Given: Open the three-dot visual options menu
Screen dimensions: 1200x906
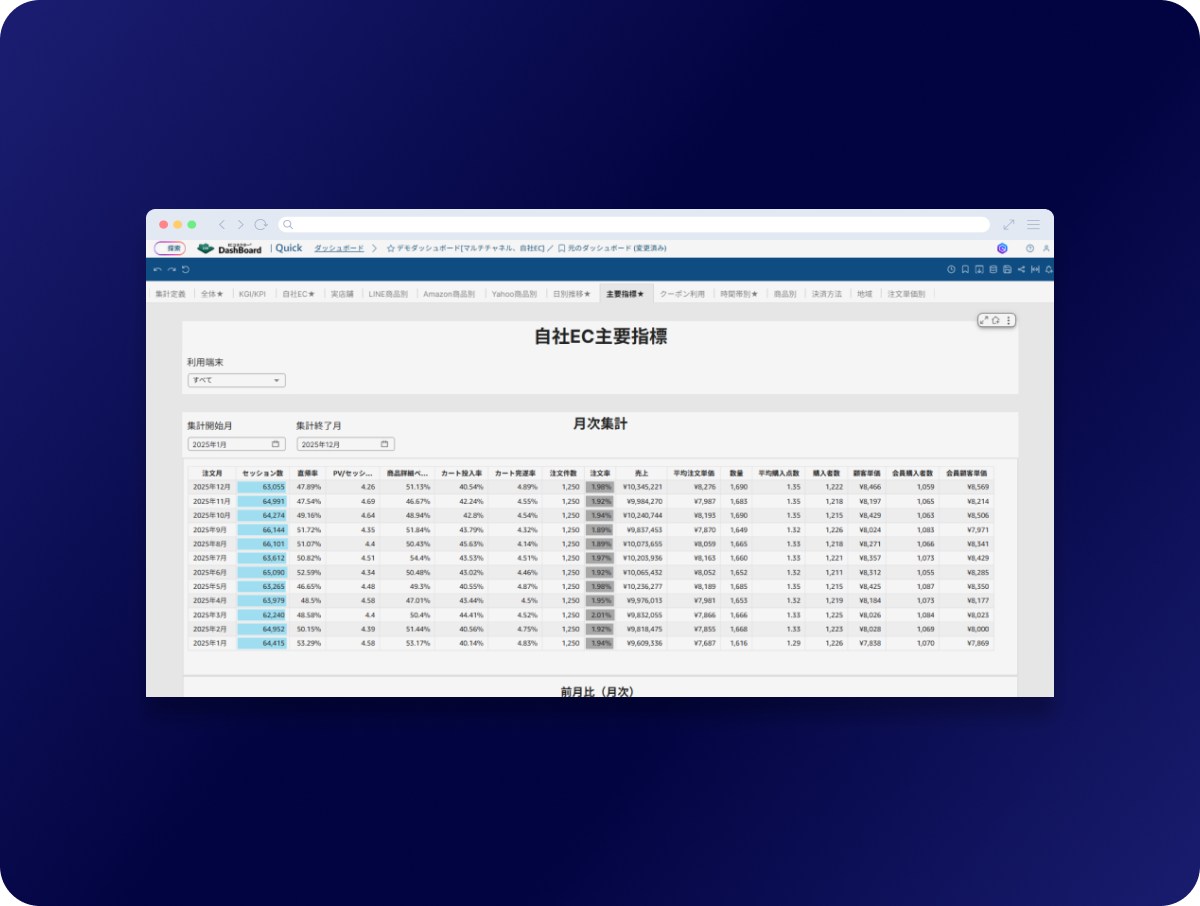Looking at the screenshot, I should point(1008,320).
